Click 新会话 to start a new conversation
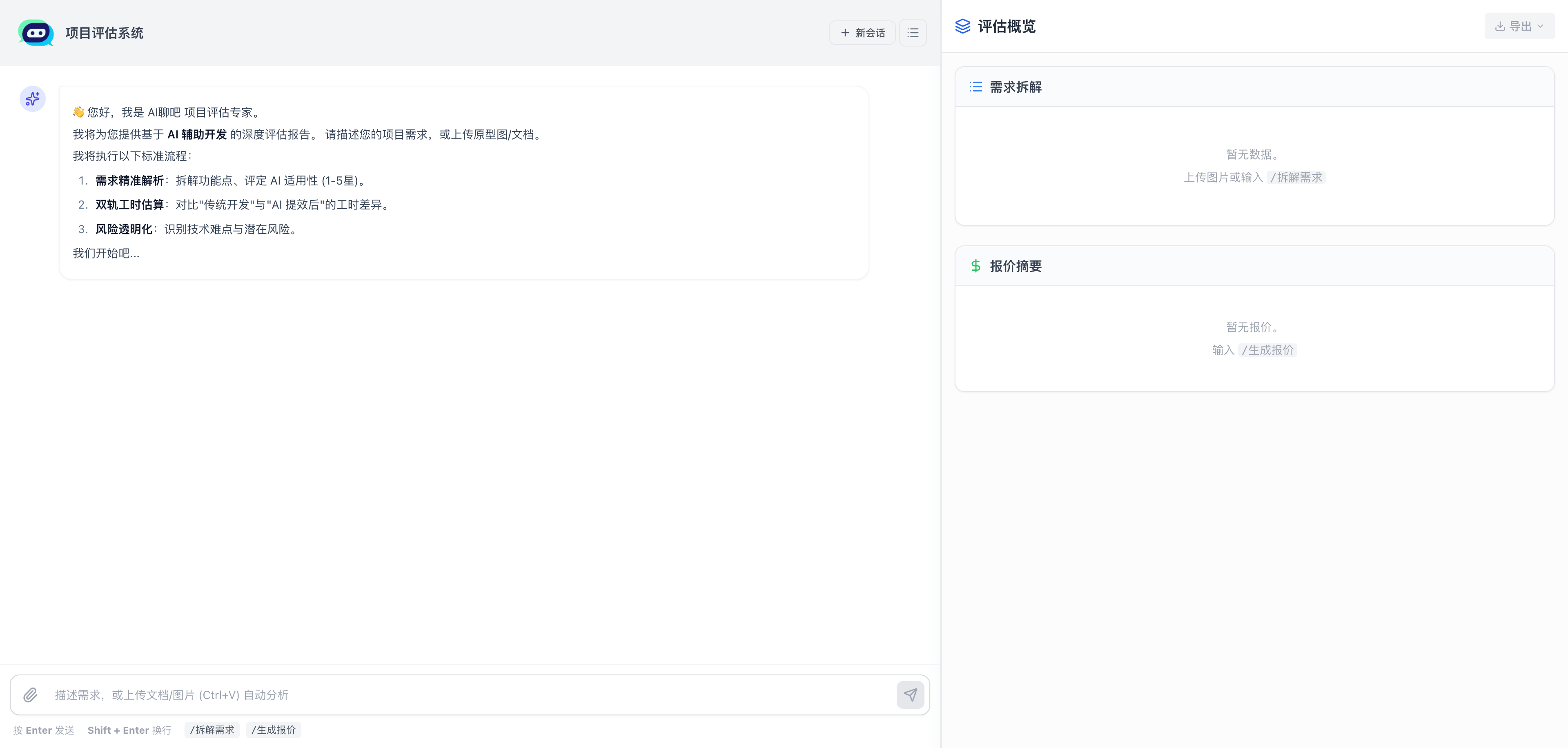The width and height of the screenshot is (1568, 748). tap(862, 33)
